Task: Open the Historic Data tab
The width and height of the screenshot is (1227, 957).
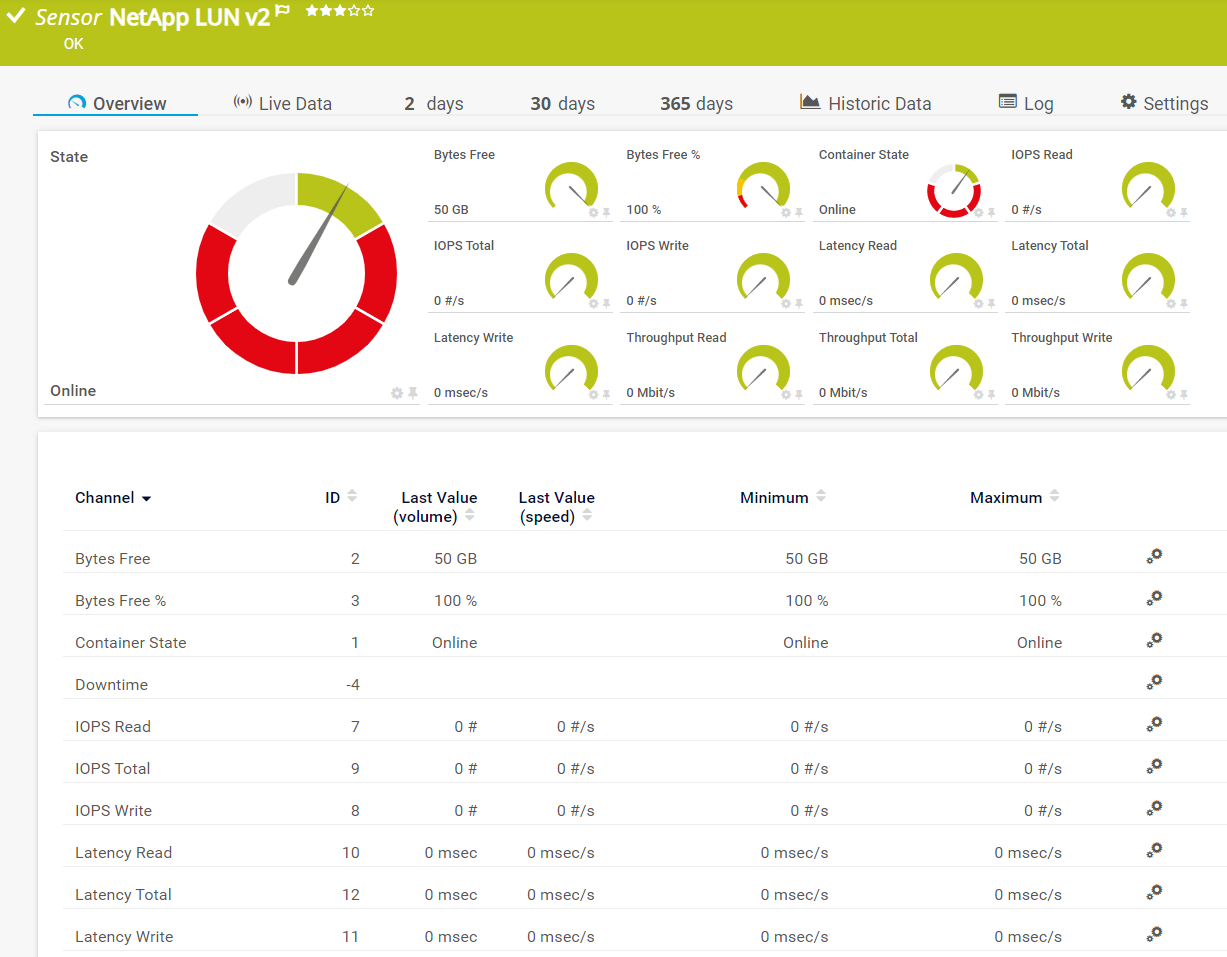Action: (866, 103)
